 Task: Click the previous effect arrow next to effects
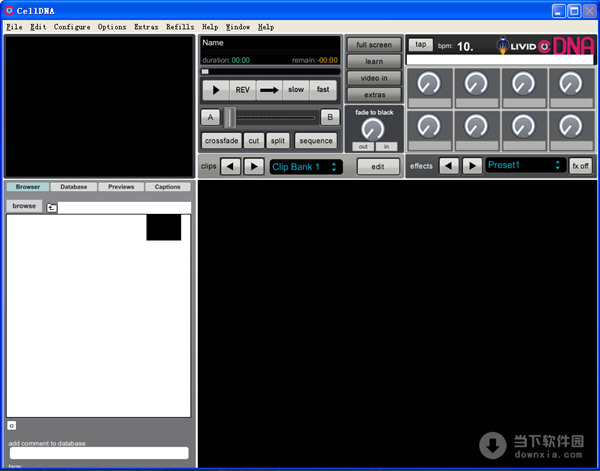(x=450, y=165)
